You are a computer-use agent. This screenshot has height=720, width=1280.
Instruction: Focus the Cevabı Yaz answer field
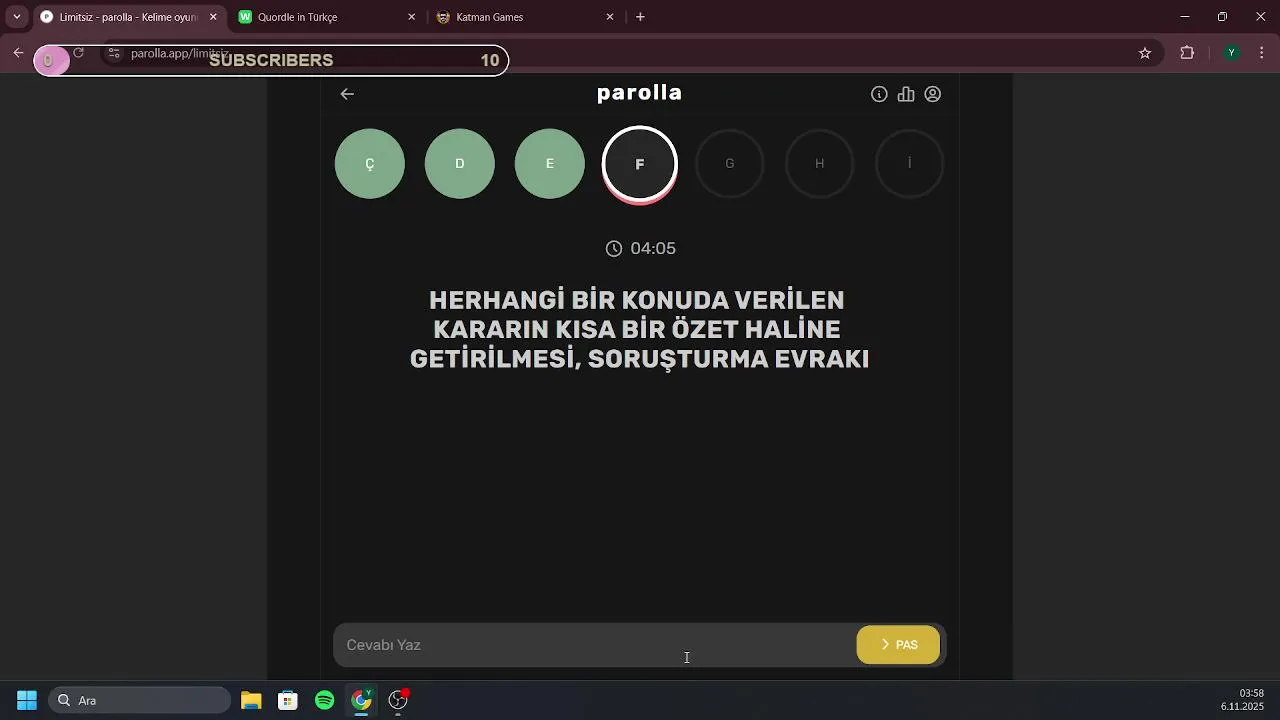coord(594,645)
